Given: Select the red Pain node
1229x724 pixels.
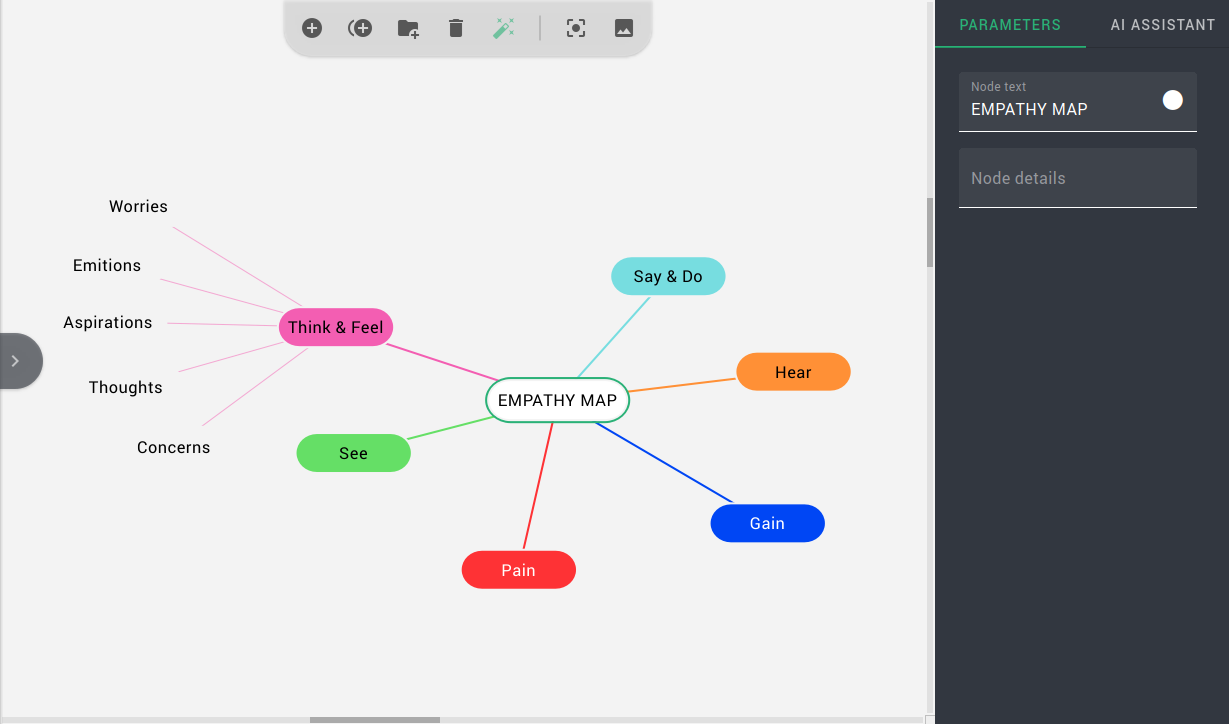Looking at the screenshot, I should point(518,570).
